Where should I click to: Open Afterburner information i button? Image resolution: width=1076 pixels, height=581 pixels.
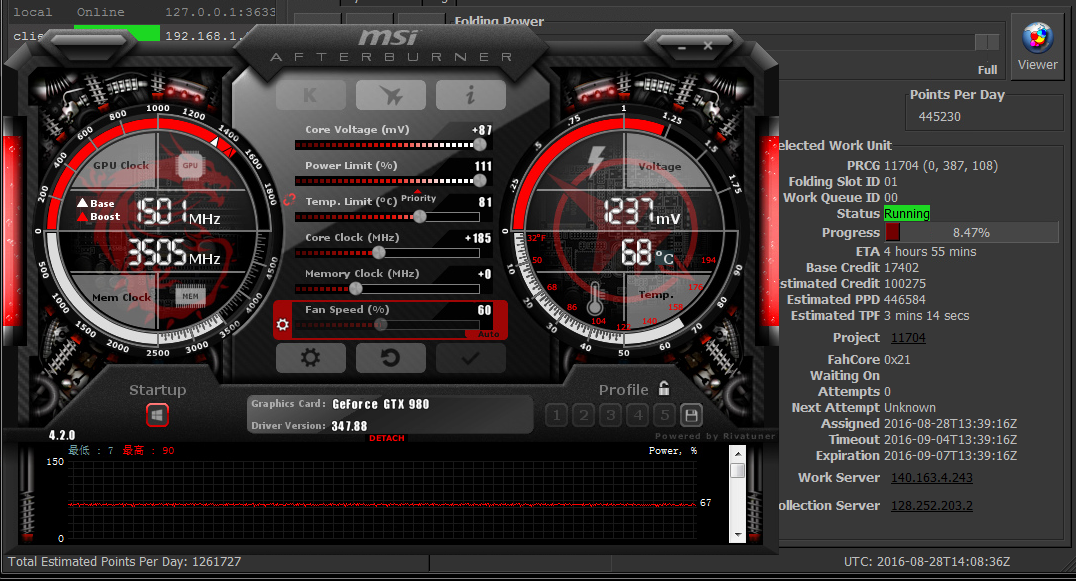pos(471,95)
